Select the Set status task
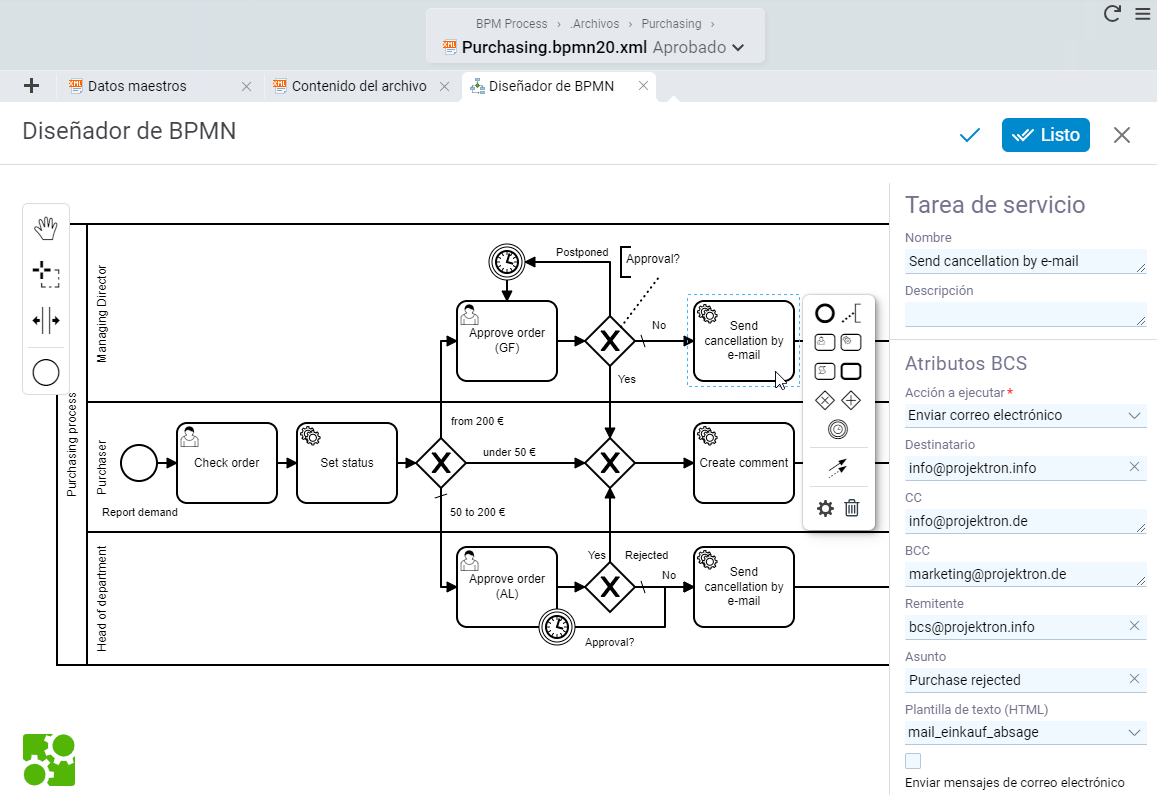Screen dimensions: 1157x802 [x=347, y=463]
